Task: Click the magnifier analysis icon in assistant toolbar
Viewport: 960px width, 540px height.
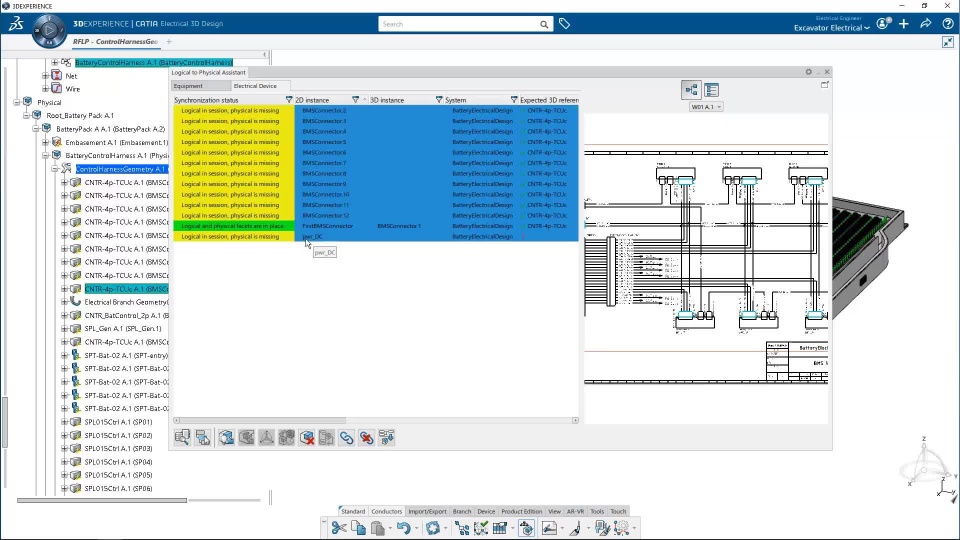Action: 182,437
